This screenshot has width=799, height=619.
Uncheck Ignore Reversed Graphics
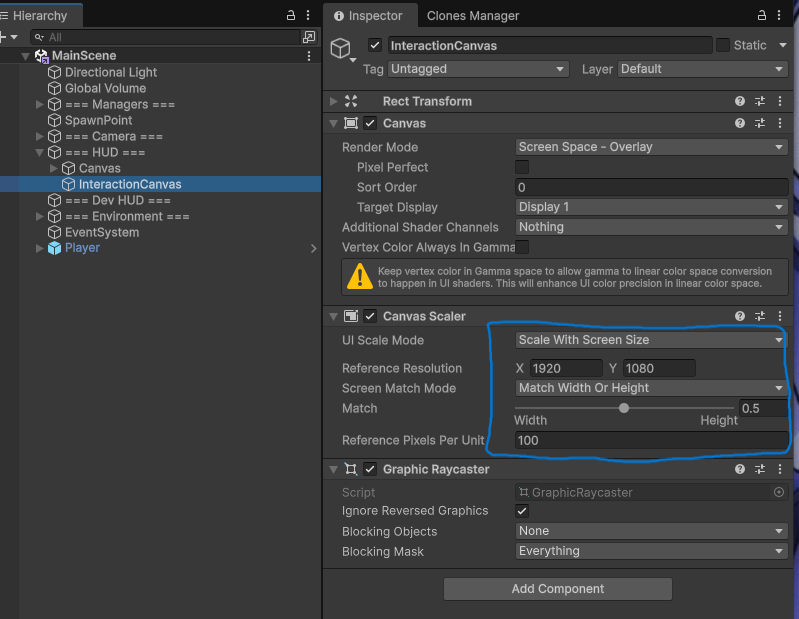(522, 511)
